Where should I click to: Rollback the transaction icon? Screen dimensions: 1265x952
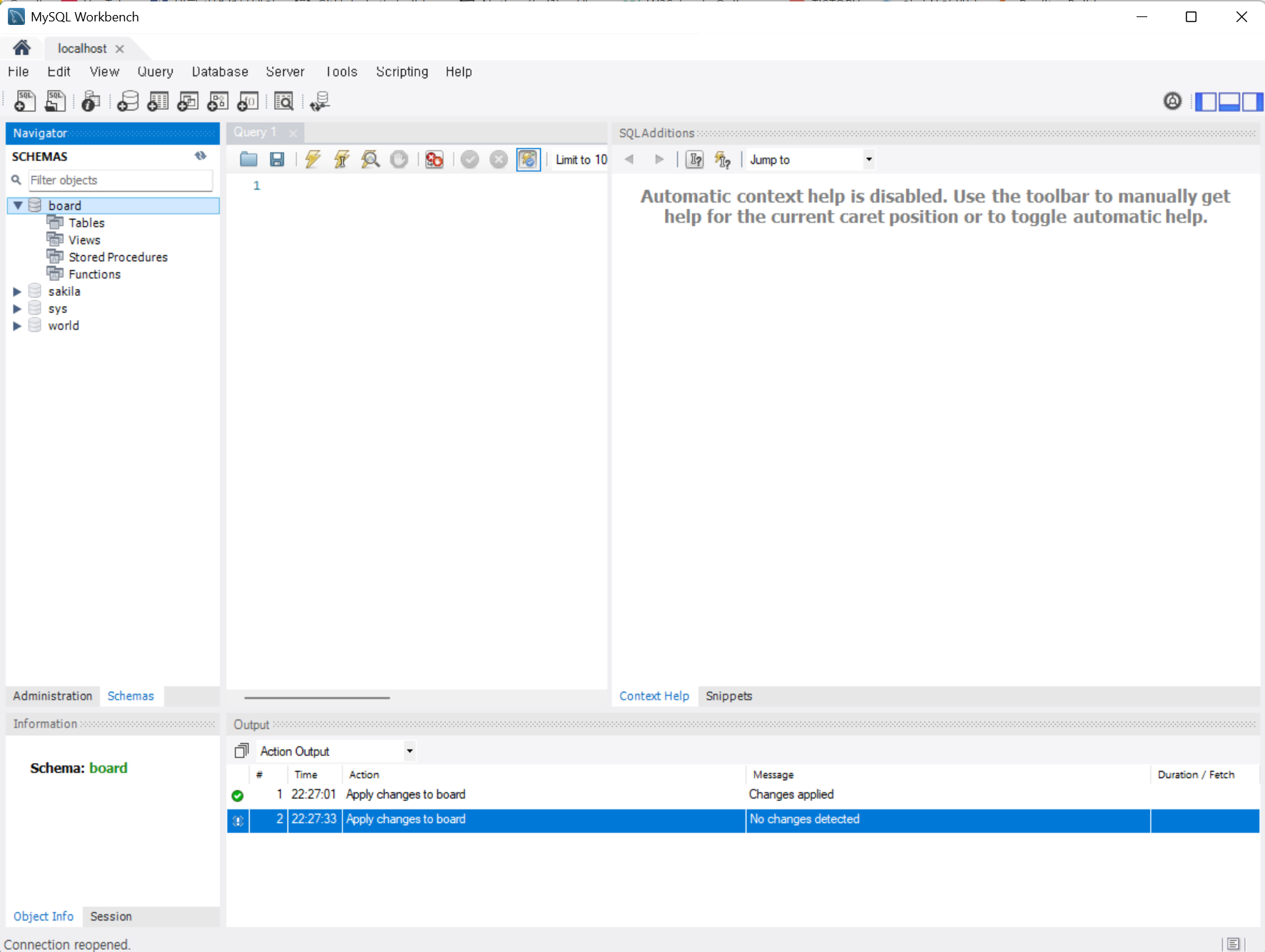499,159
